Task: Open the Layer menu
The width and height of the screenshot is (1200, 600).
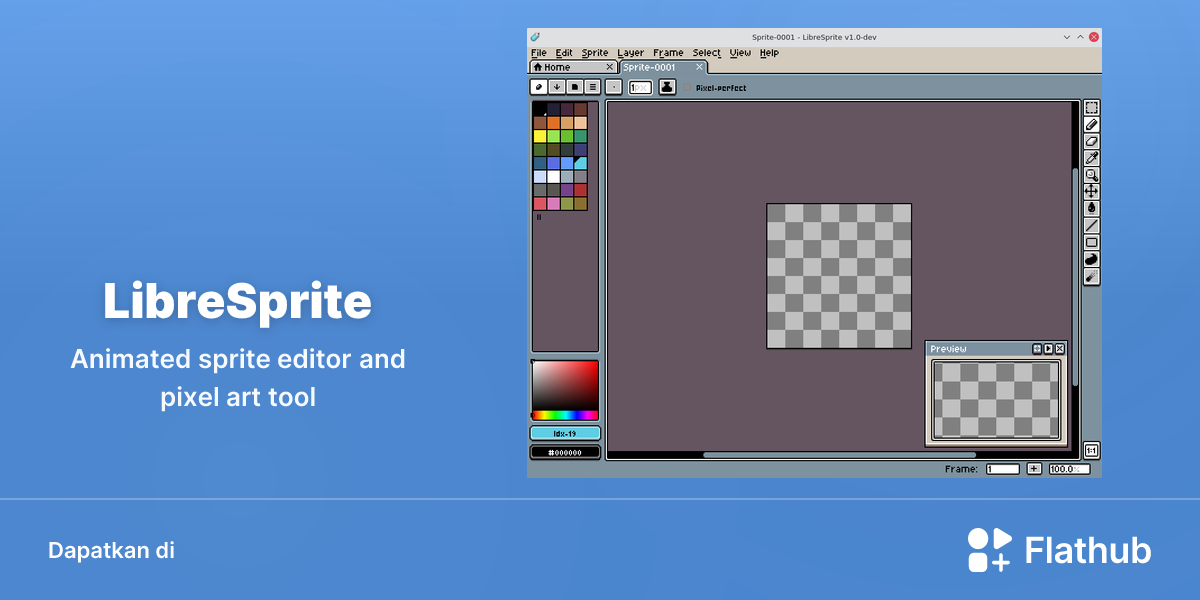Action: pyautogui.click(x=631, y=53)
